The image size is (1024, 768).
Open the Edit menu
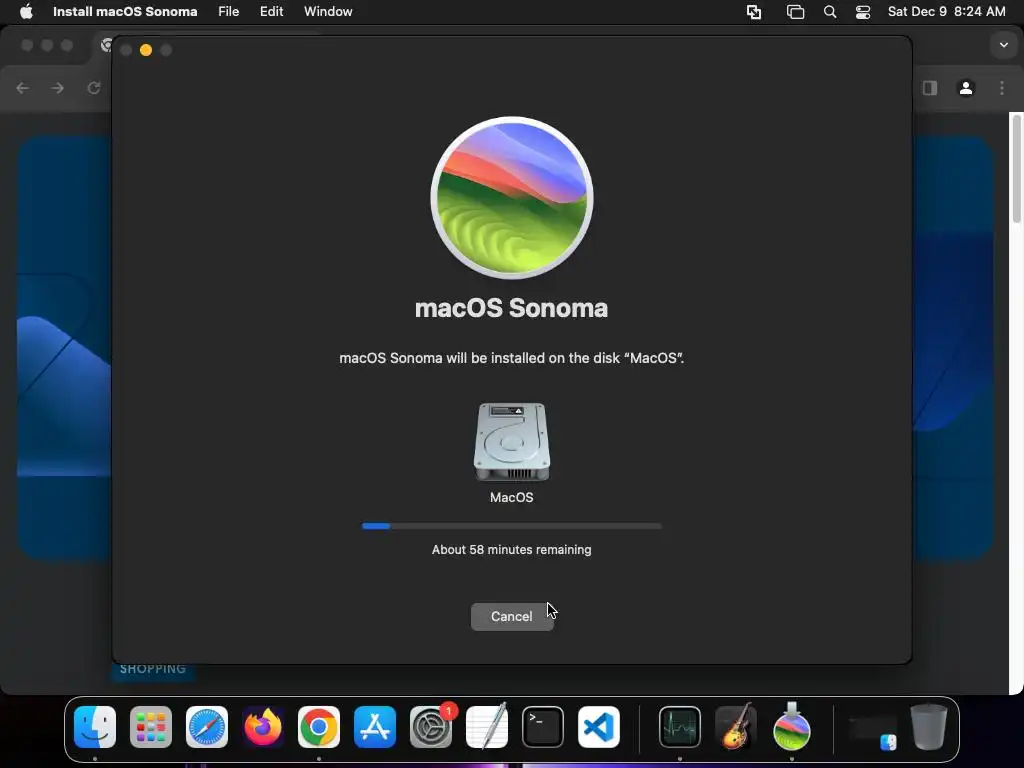click(271, 12)
